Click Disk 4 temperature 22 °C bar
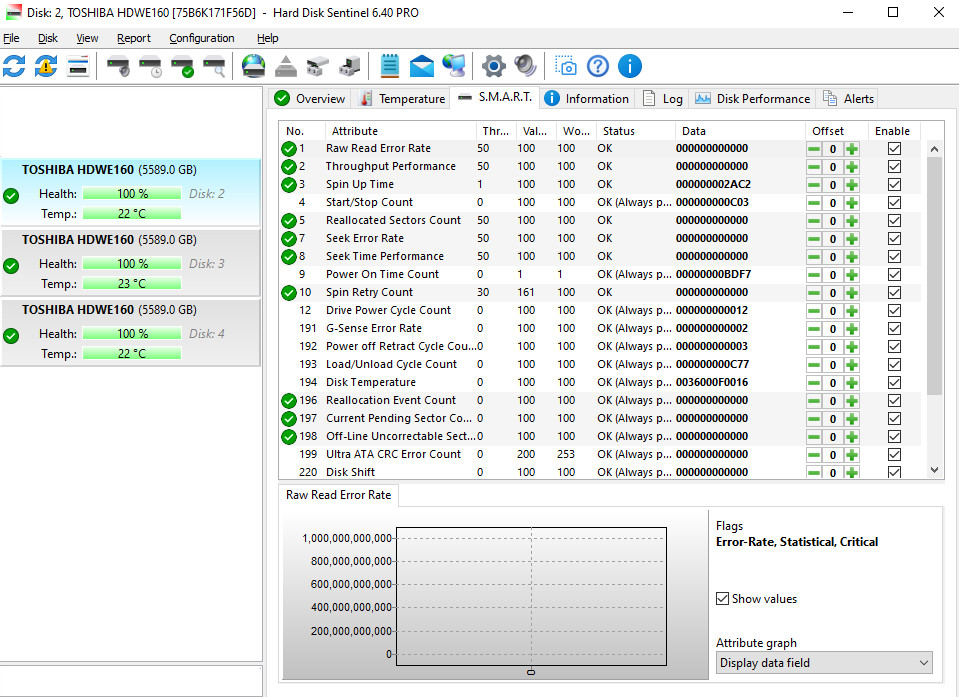This screenshot has width=959, height=697. [132, 353]
